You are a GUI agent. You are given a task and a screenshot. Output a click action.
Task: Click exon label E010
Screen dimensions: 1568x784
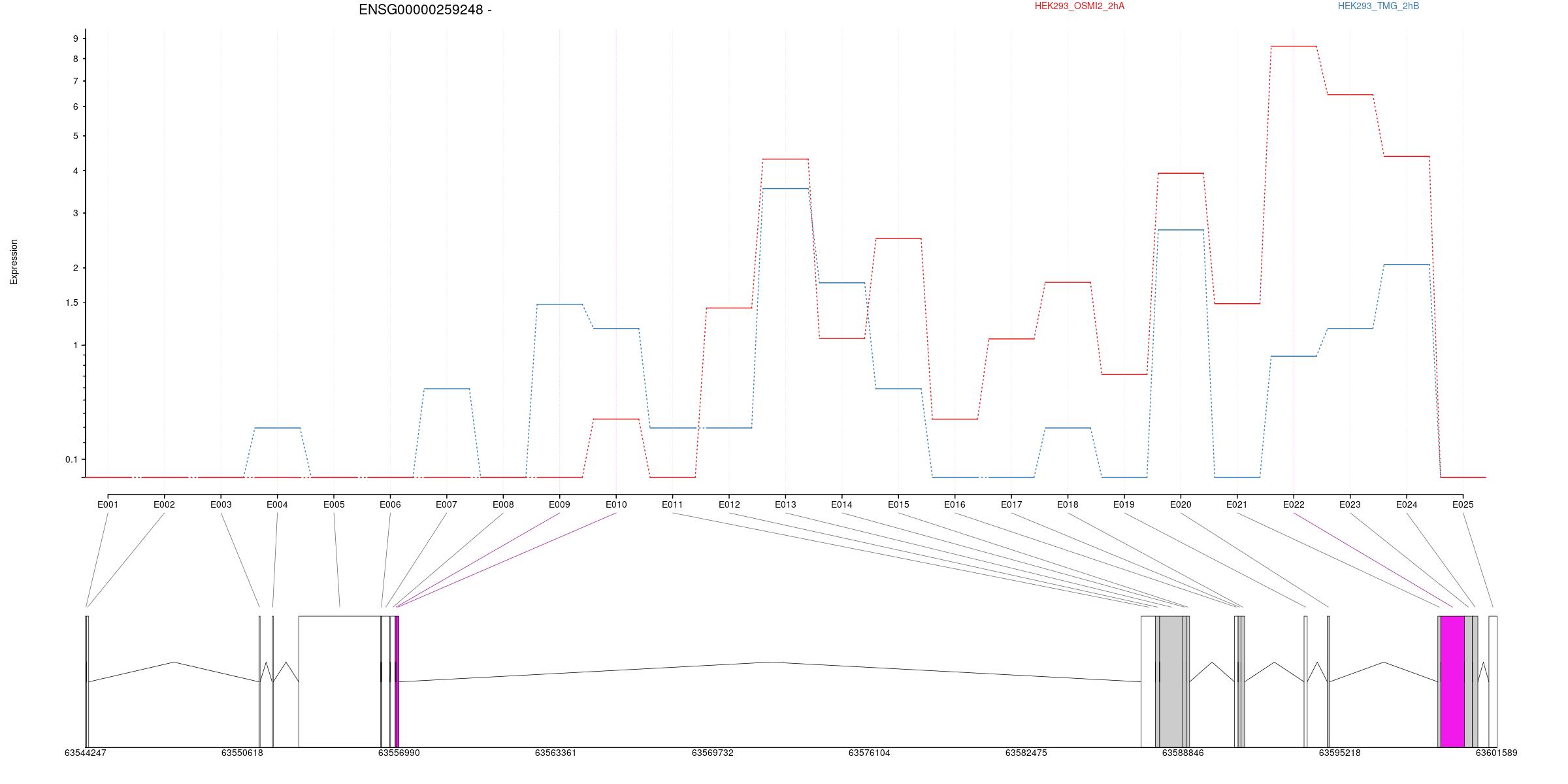tap(616, 504)
